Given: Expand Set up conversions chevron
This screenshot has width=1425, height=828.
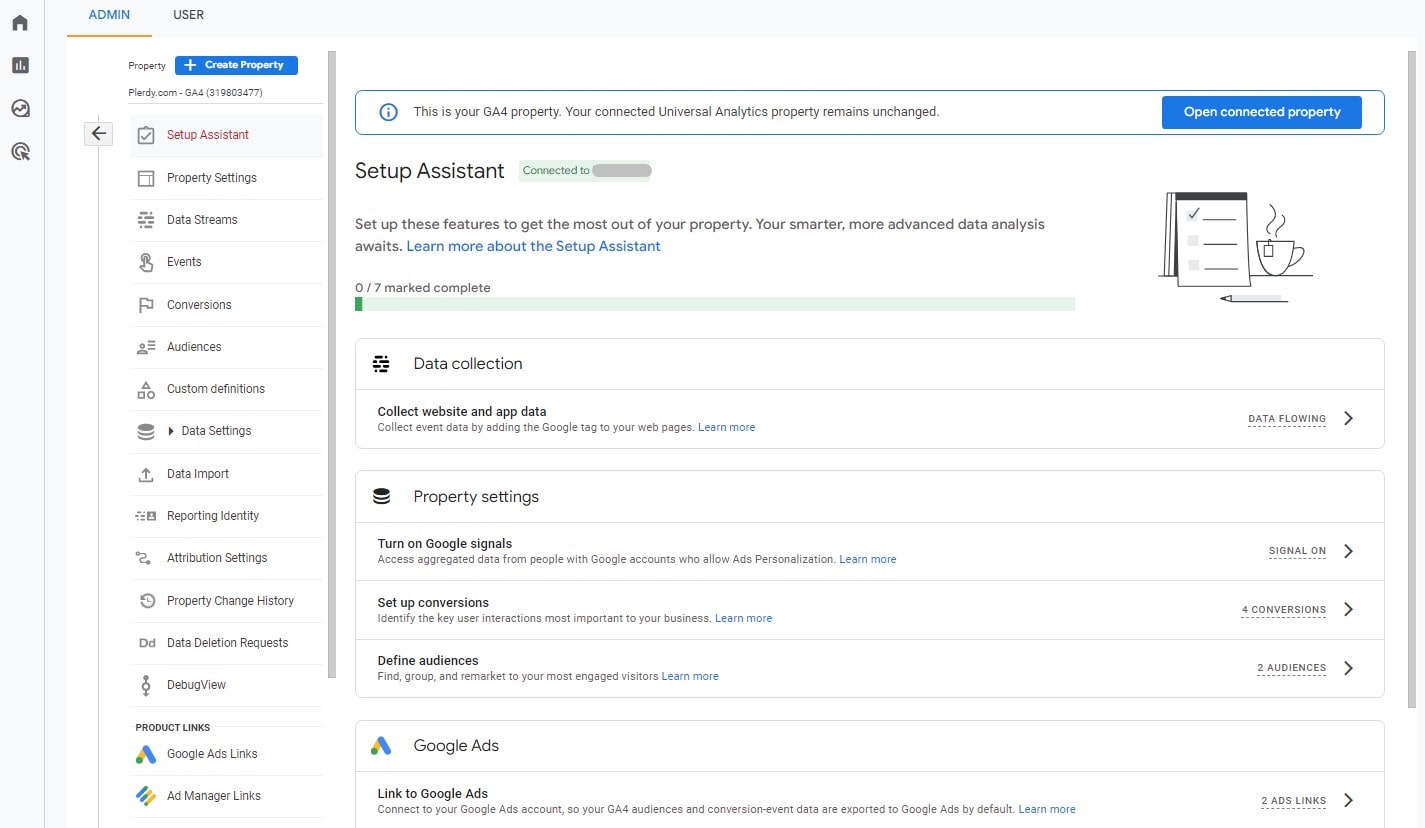Looking at the screenshot, I should coord(1348,609).
